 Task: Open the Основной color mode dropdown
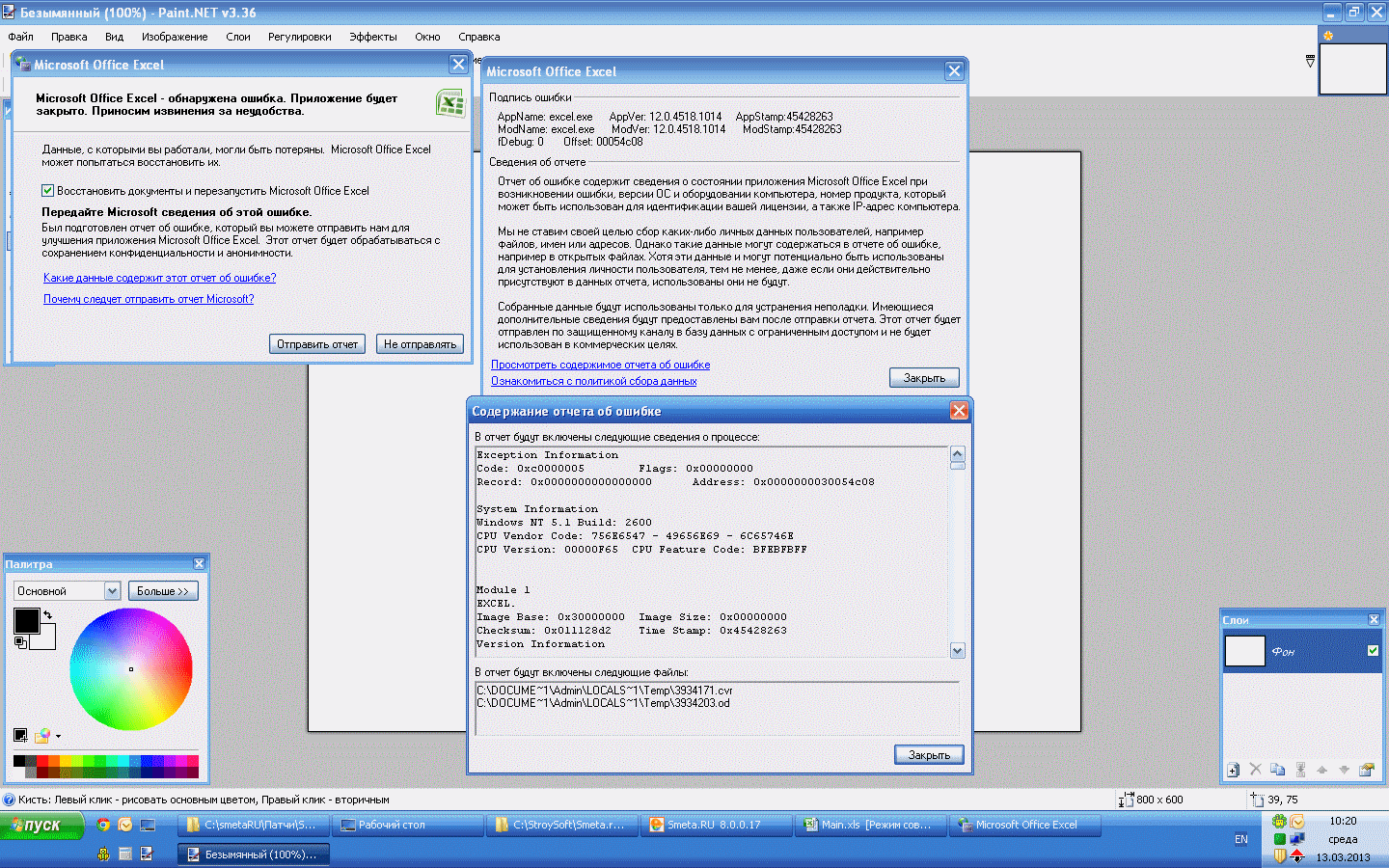[x=112, y=591]
